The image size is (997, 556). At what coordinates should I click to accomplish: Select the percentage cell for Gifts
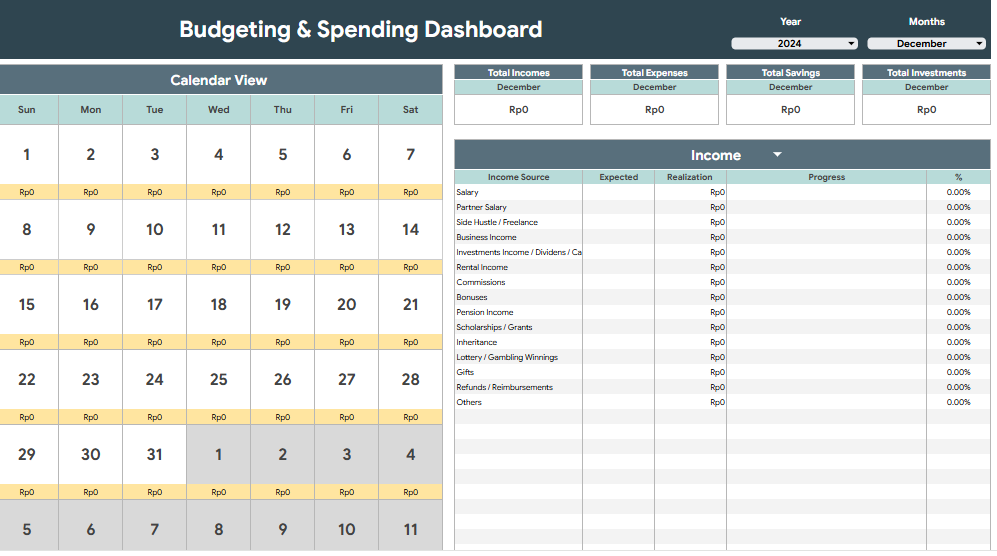click(957, 372)
